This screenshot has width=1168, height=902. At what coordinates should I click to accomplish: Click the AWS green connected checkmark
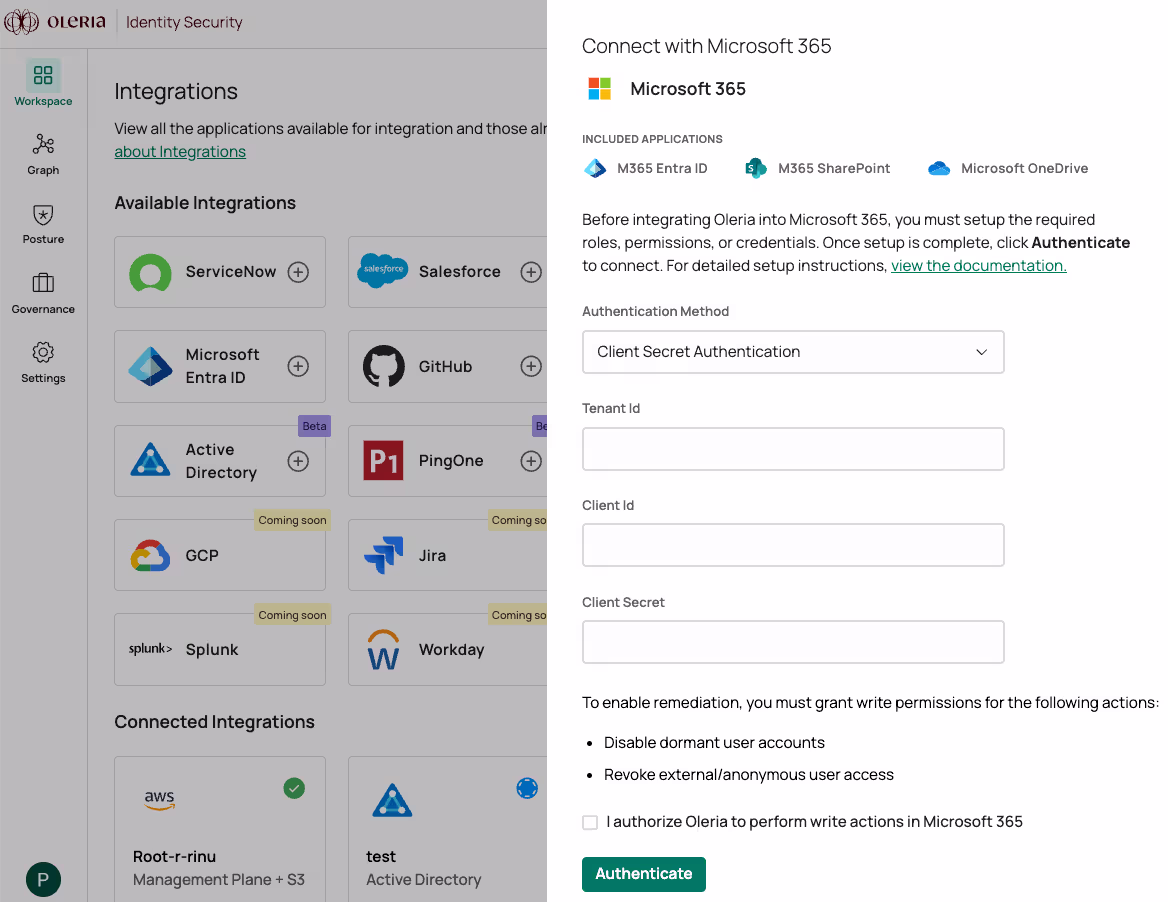[294, 788]
